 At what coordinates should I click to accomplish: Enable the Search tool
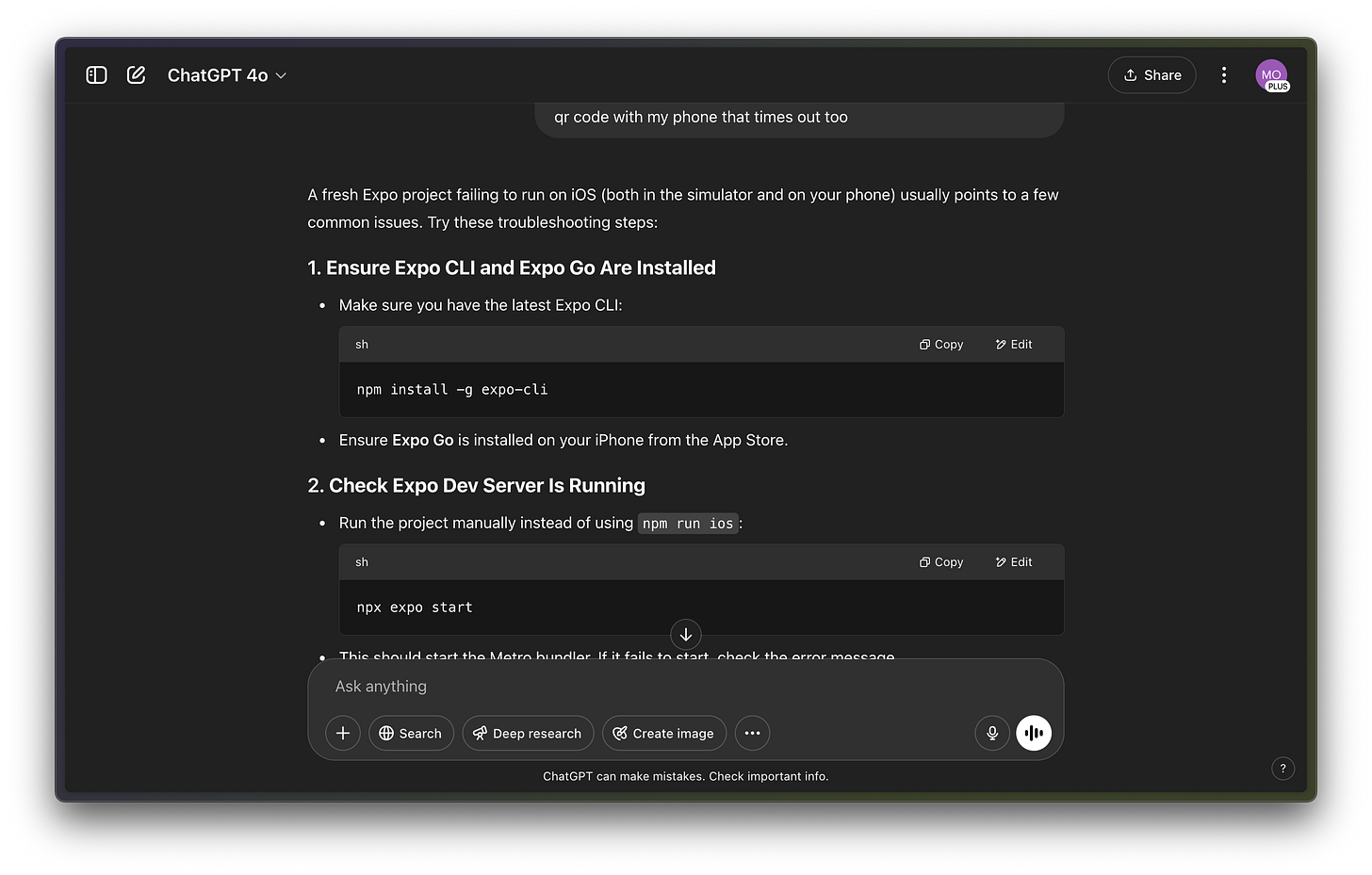click(411, 733)
